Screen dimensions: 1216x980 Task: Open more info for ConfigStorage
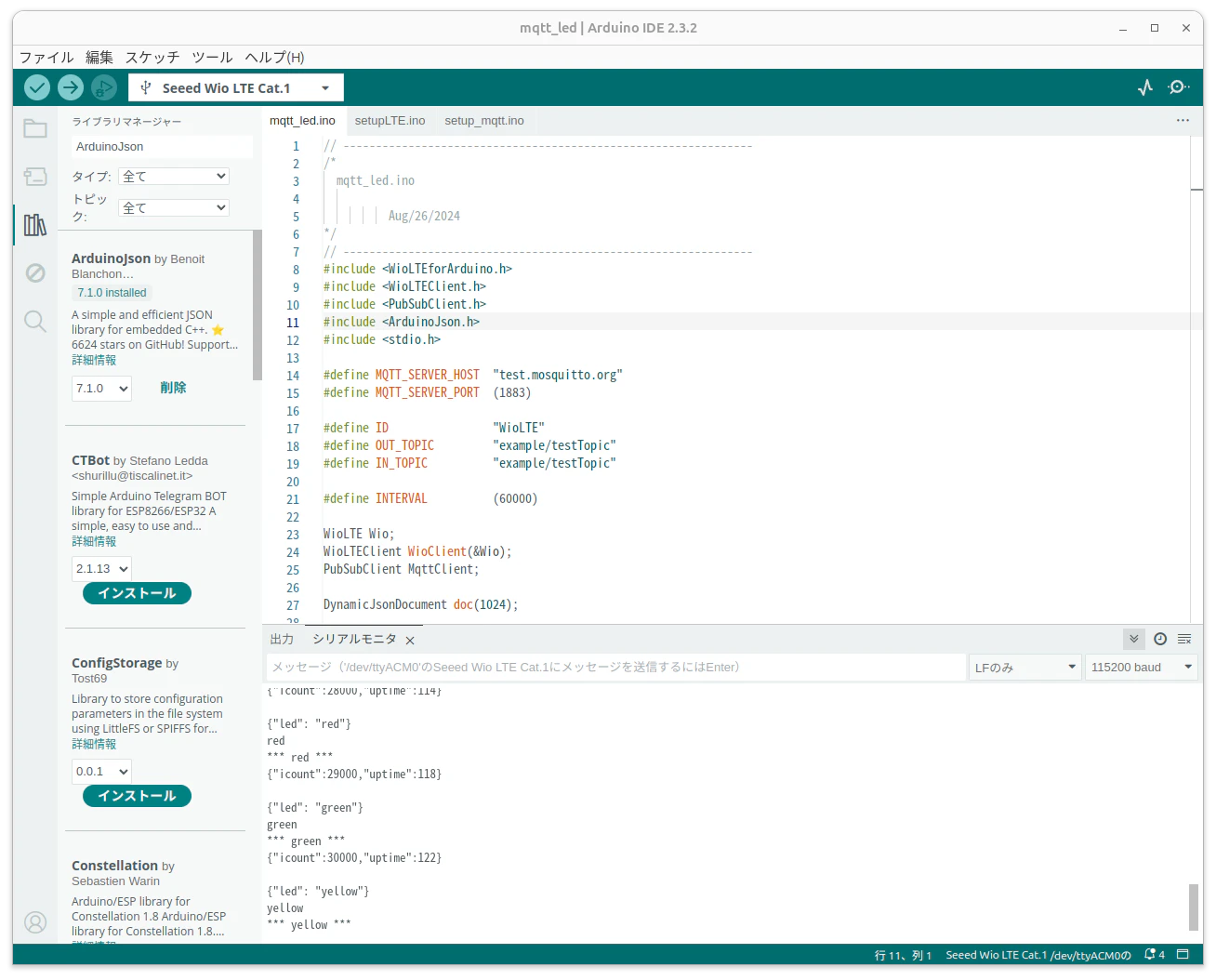point(94,744)
